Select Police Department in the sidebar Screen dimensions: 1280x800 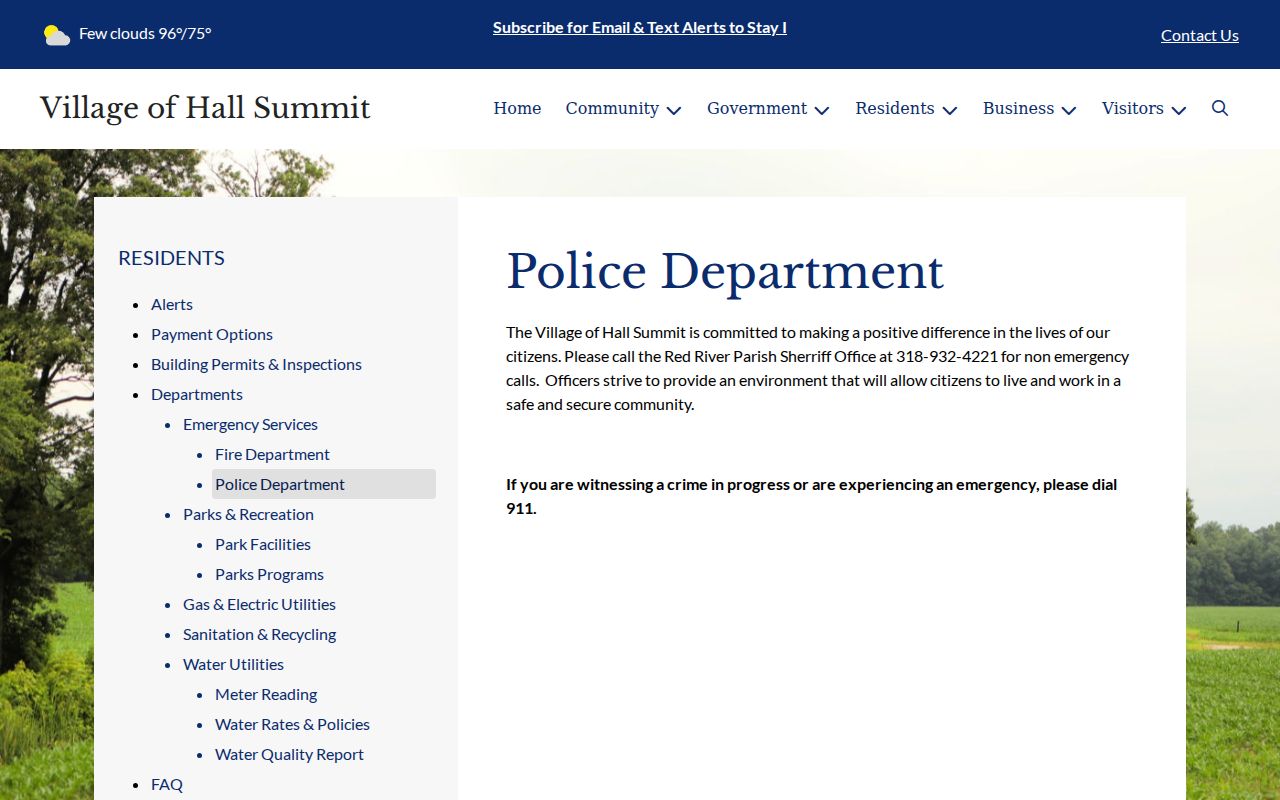coord(324,484)
